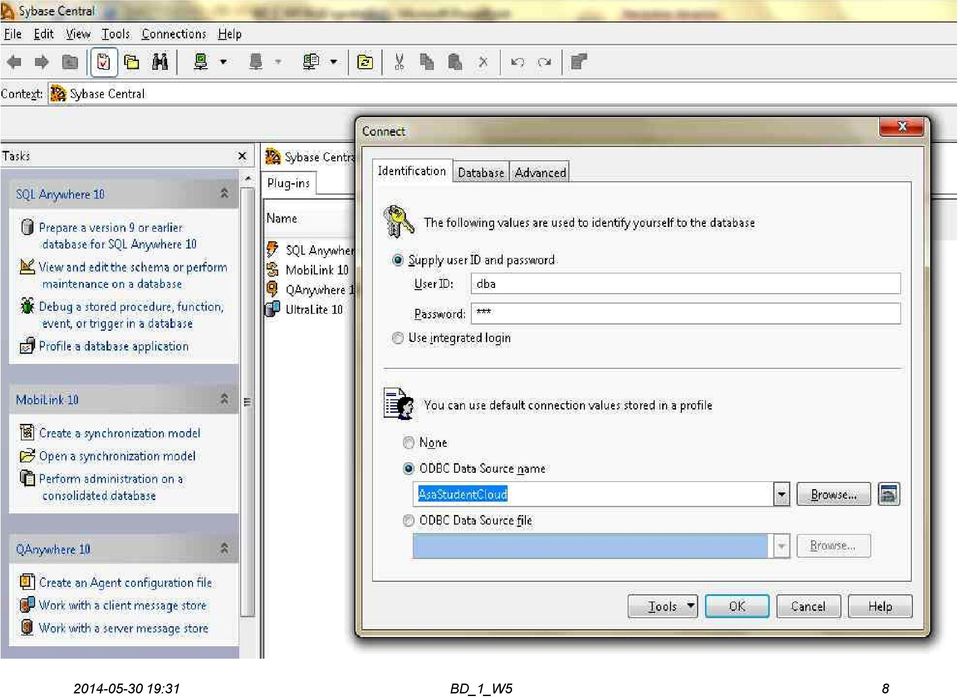The image size is (960, 698).
Task: Click Prepare a version 9 or earlier database
Action: (x=117, y=236)
